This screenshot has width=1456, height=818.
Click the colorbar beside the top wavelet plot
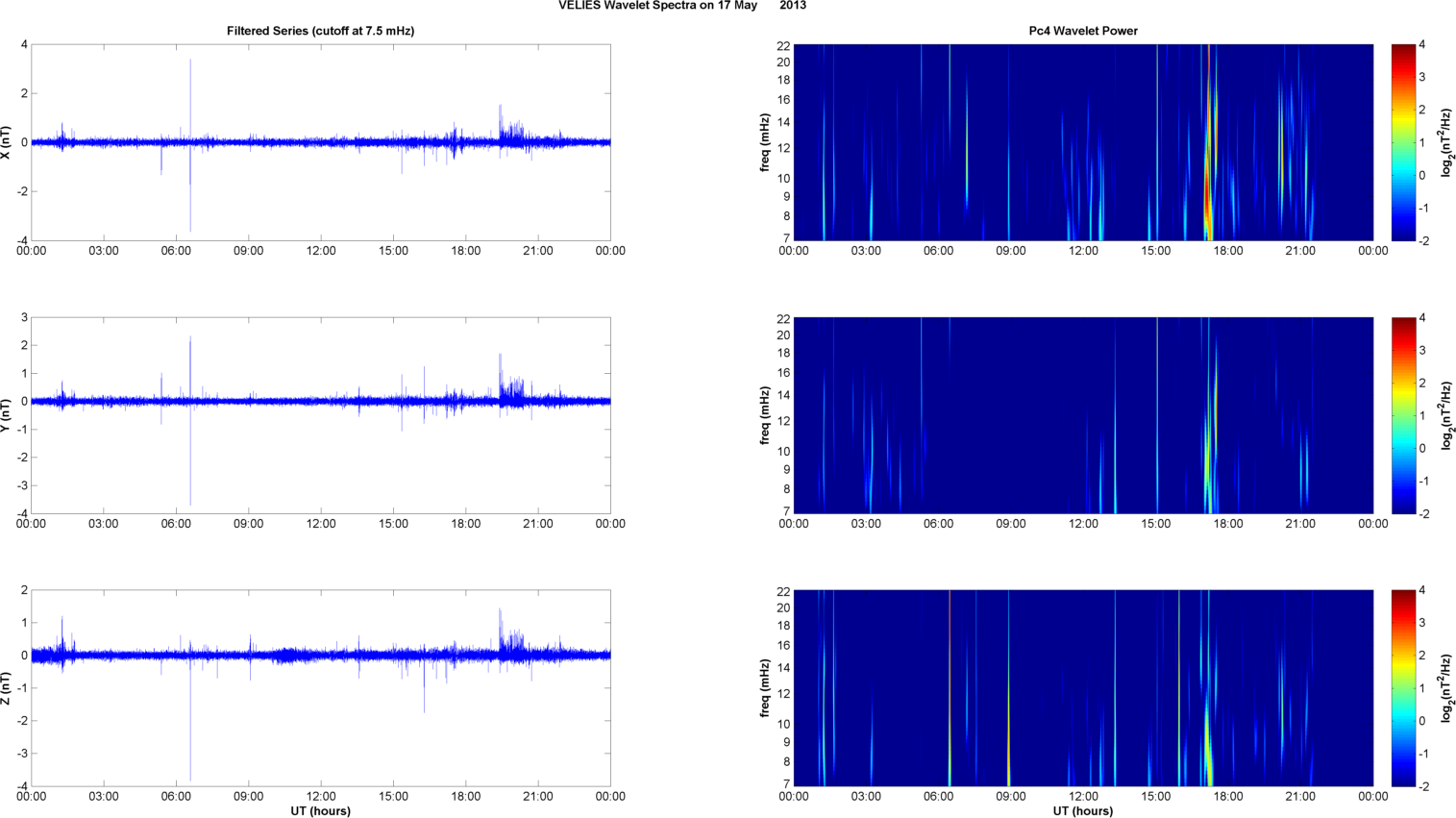pyautogui.click(x=1403, y=142)
